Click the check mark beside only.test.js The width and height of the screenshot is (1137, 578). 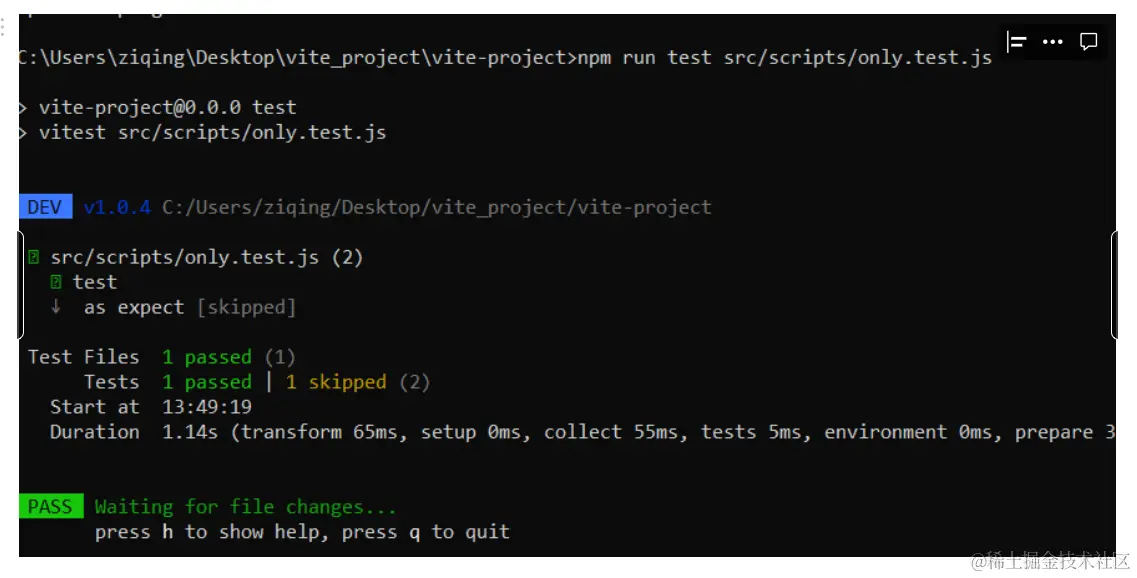click(x=34, y=257)
